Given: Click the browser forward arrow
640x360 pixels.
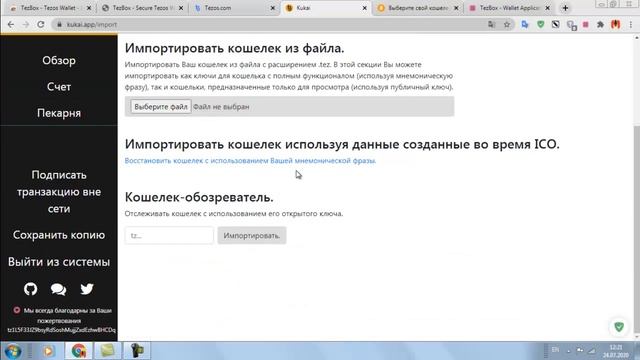Looking at the screenshot, I should click(26, 24).
